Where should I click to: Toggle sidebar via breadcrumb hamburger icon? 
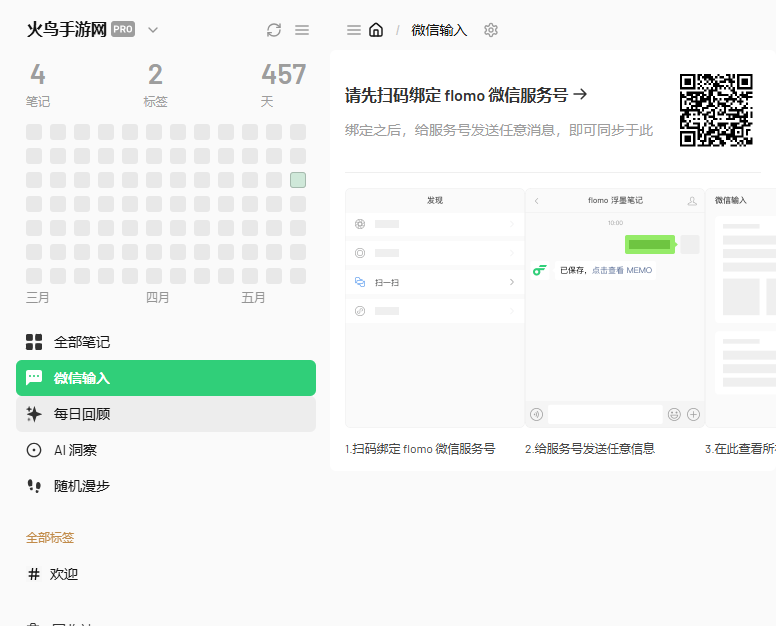[x=354, y=30]
